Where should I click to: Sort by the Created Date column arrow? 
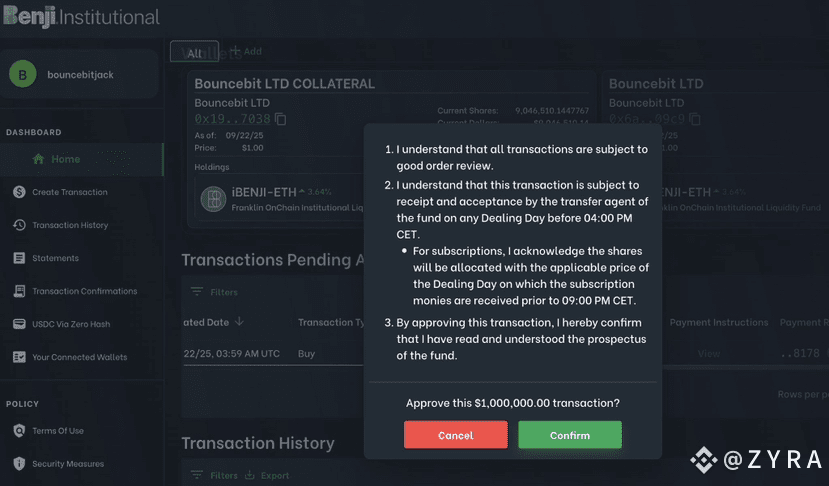[x=240, y=322]
